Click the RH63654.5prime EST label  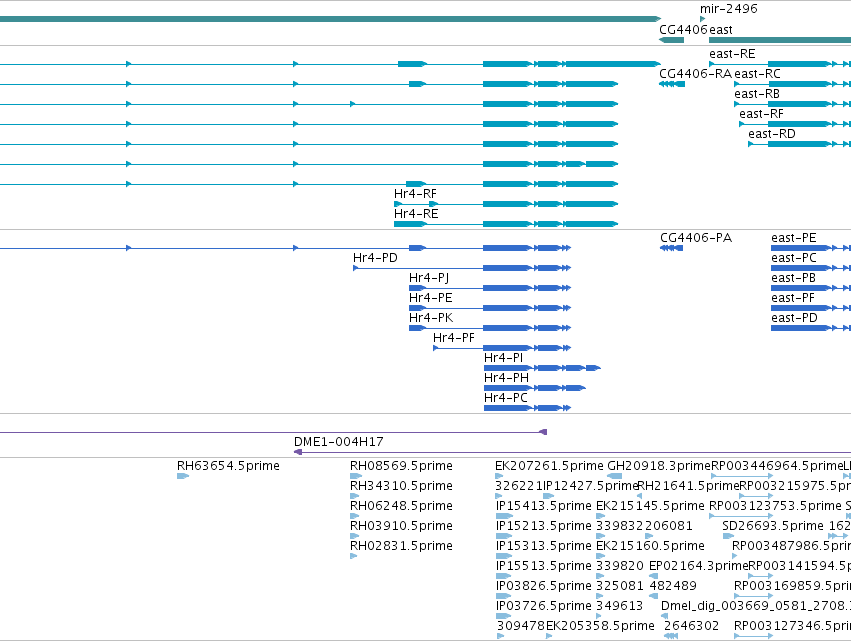pos(228,466)
